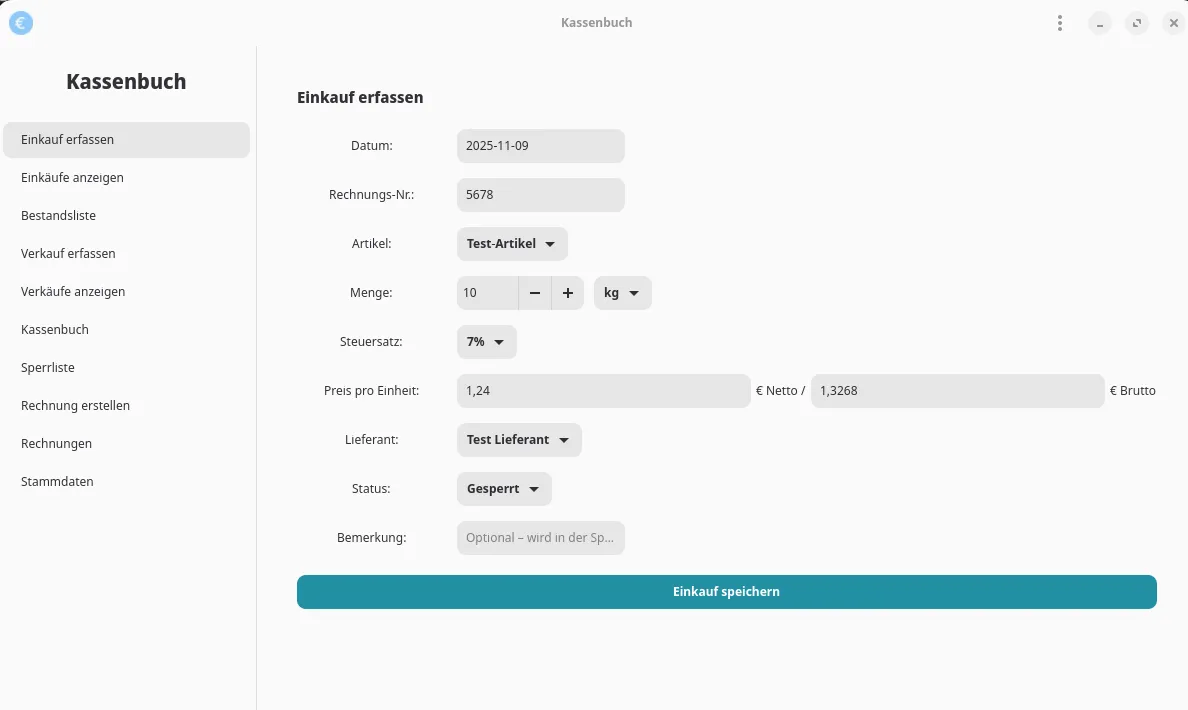The width and height of the screenshot is (1188, 710).
Task: Change the Status dropdown from Gesperrt
Action: 504,489
